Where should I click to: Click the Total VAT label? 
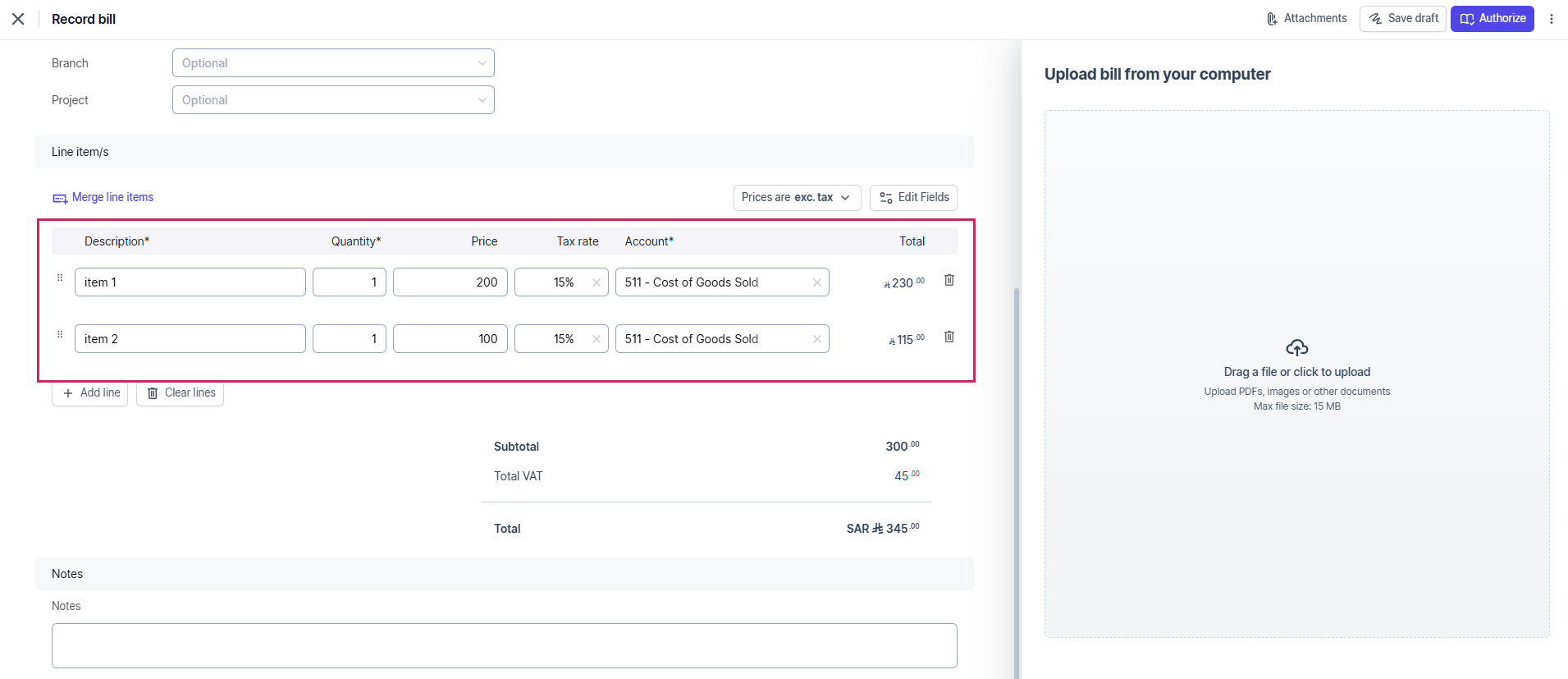point(518,476)
